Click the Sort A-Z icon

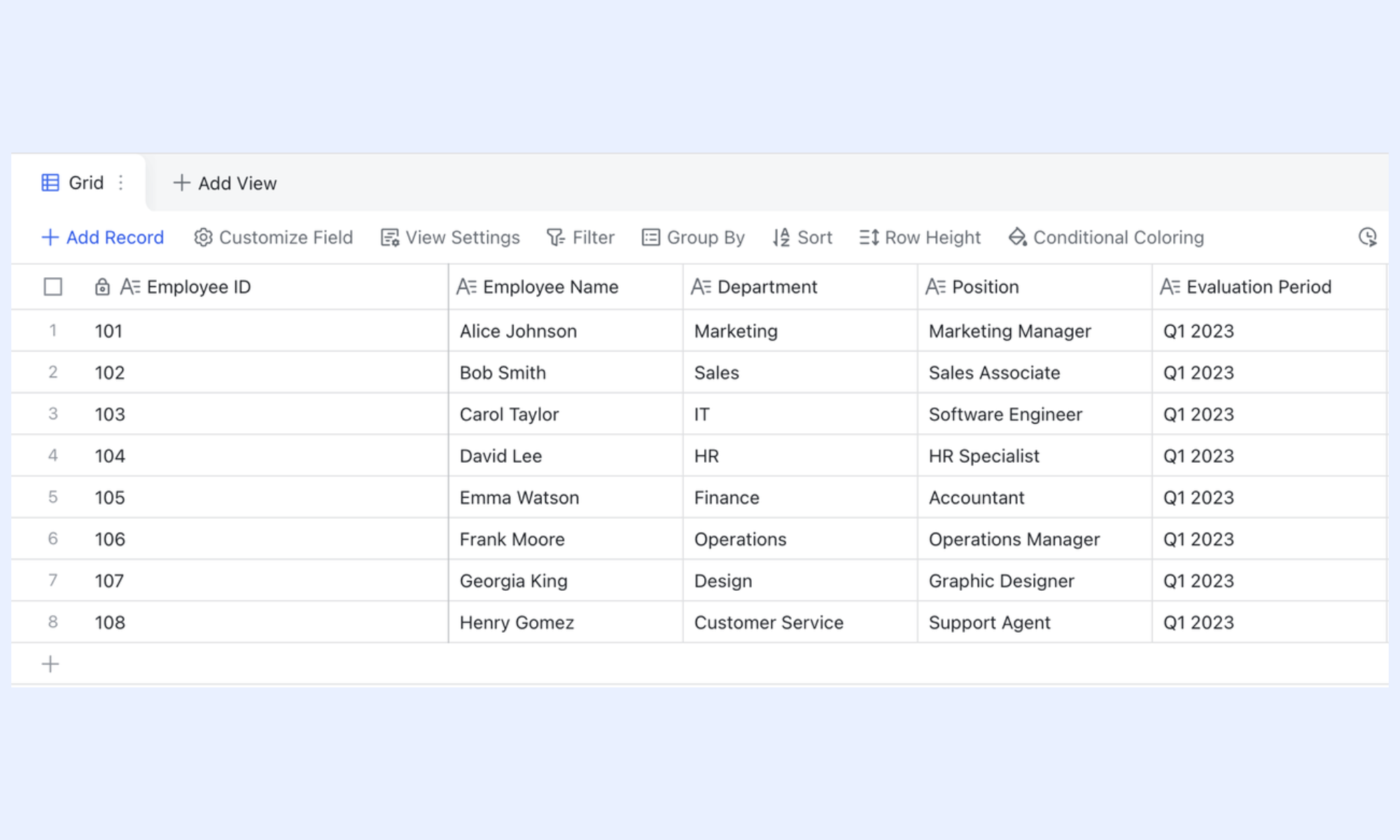[x=781, y=237]
